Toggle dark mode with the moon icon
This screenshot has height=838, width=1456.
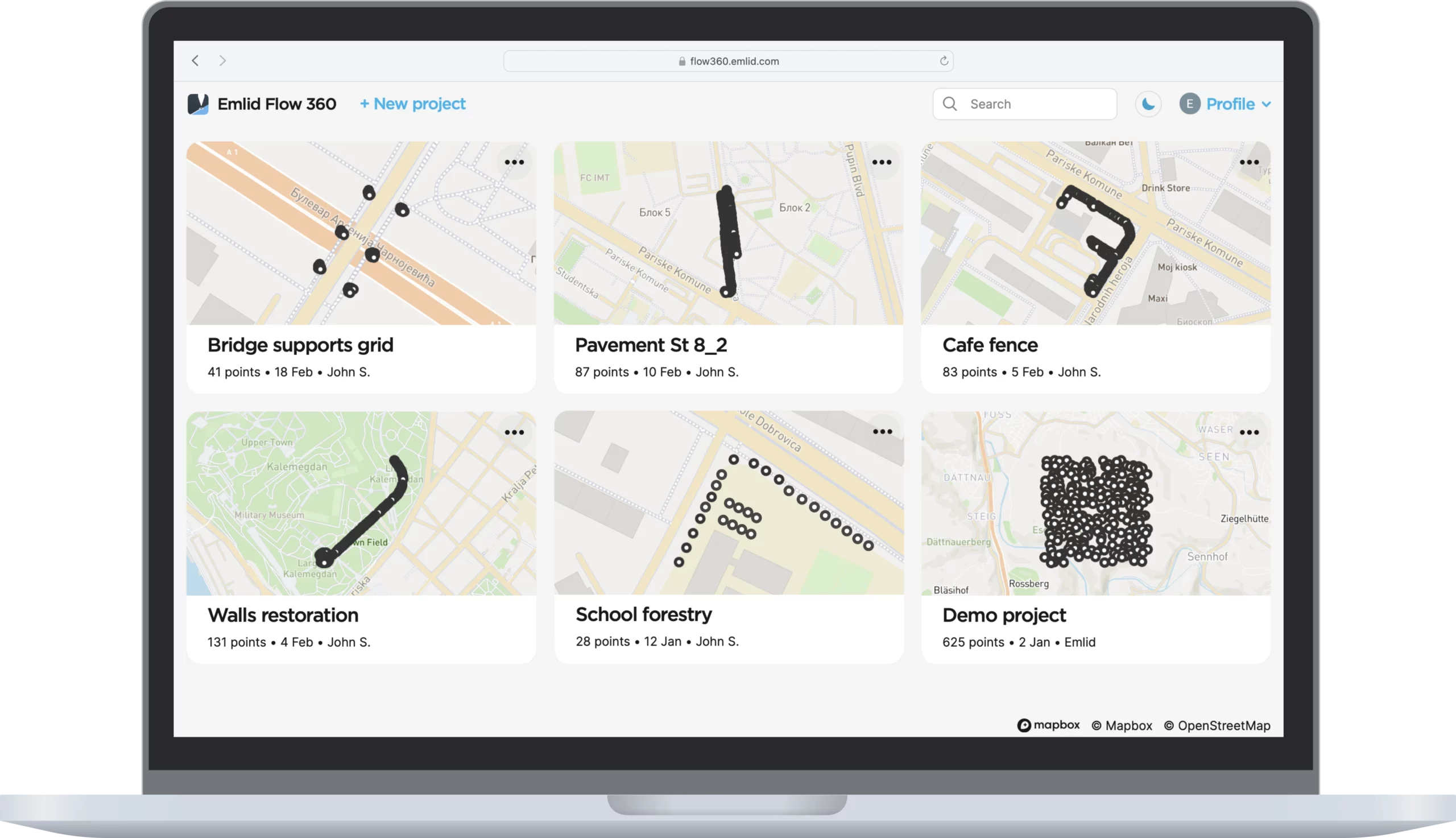pyautogui.click(x=1148, y=104)
